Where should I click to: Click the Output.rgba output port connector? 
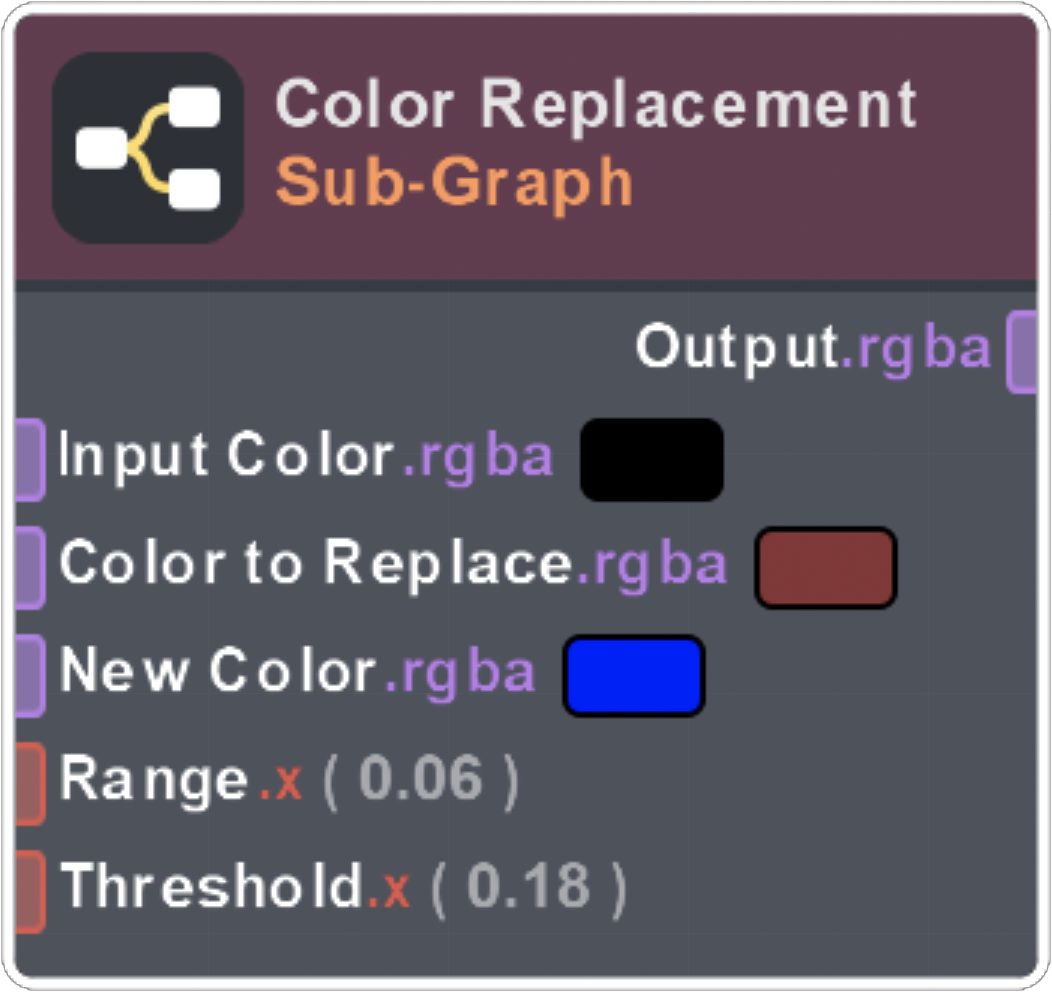pos(1021,351)
